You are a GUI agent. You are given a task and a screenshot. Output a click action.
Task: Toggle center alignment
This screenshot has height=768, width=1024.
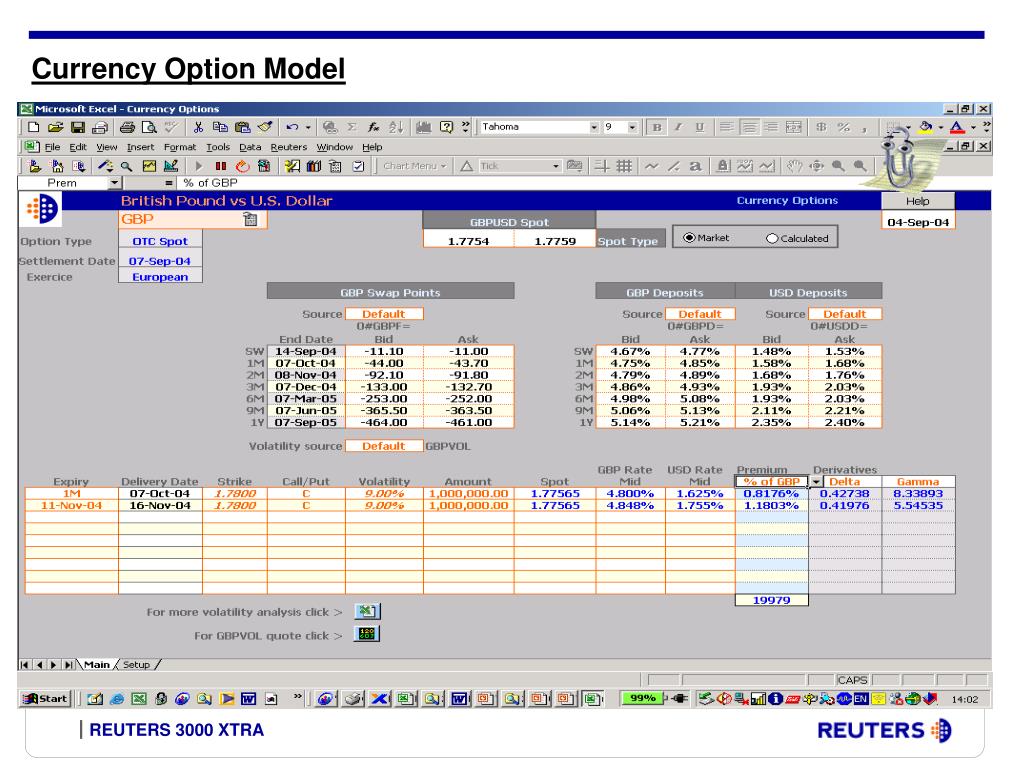pos(750,127)
